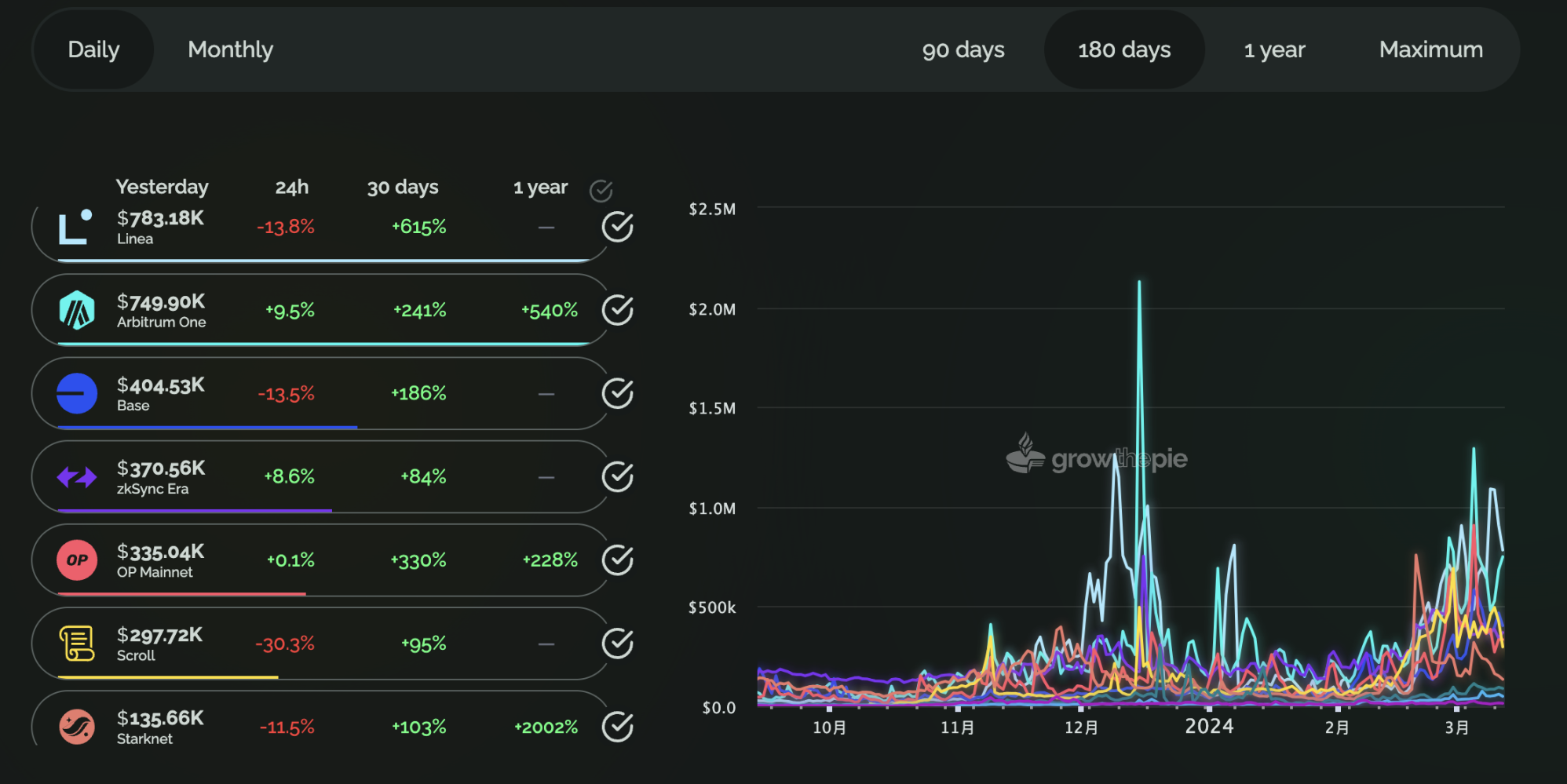
Task: Click OP Mainnet's +228% yearly change
Action: [x=550, y=560]
